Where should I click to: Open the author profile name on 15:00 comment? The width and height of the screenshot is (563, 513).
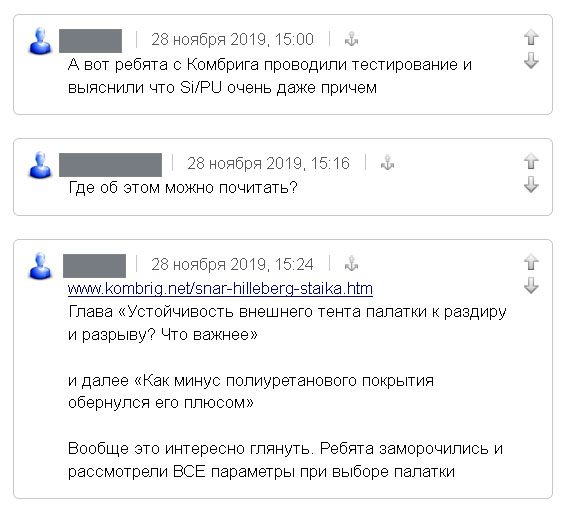(90, 41)
